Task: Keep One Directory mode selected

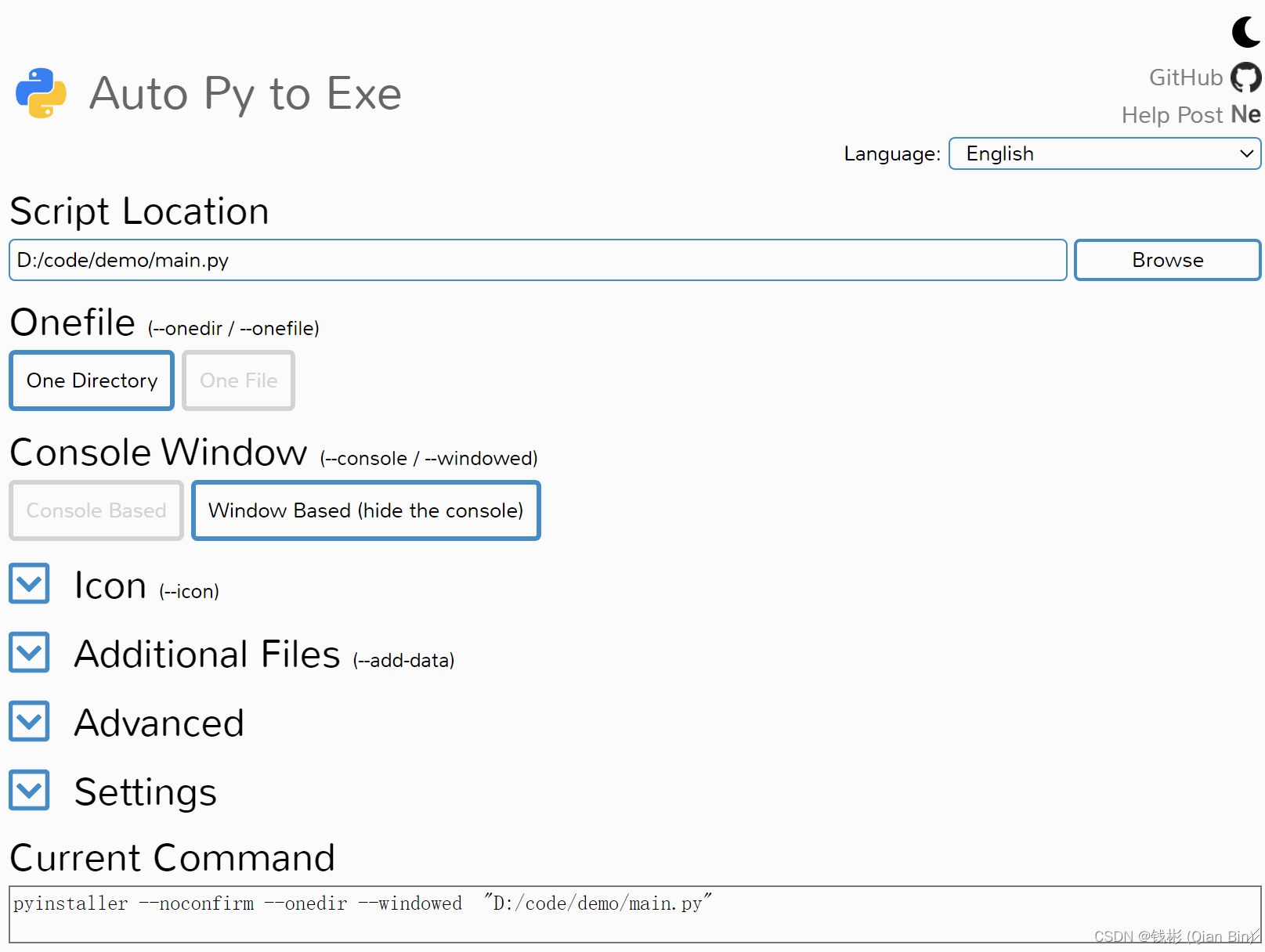Action: [x=91, y=380]
